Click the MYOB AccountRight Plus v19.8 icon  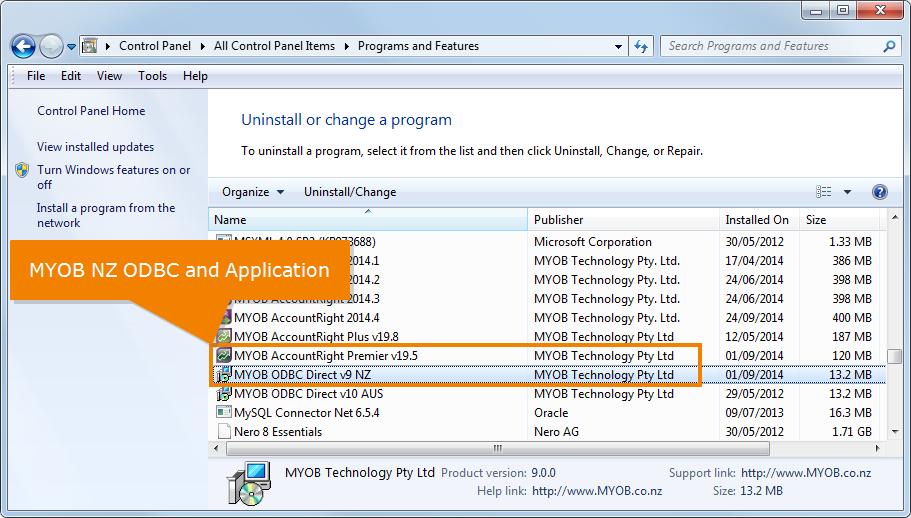point(224,337)
